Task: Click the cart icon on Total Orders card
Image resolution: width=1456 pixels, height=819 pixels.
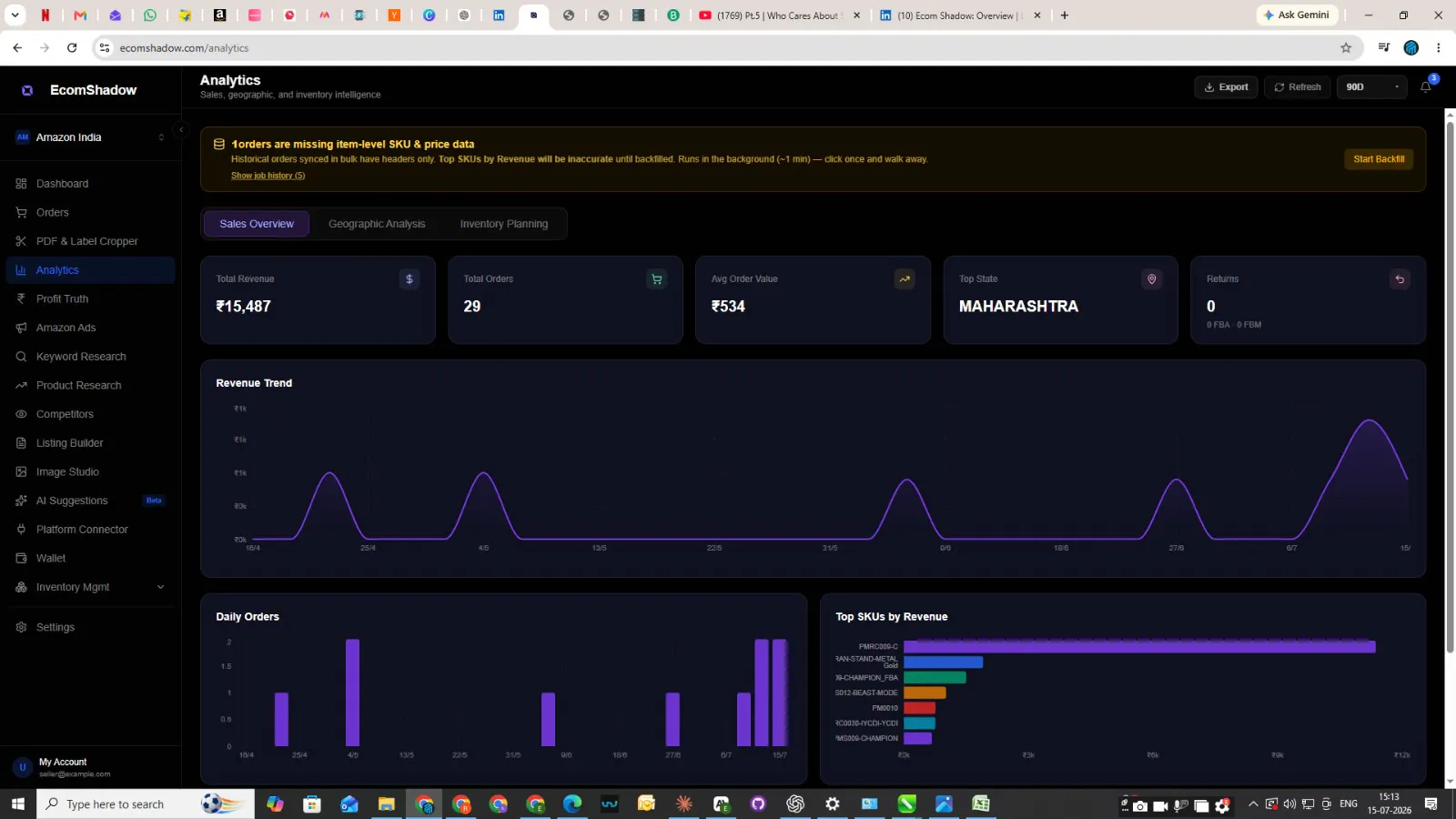Action: 657,279
